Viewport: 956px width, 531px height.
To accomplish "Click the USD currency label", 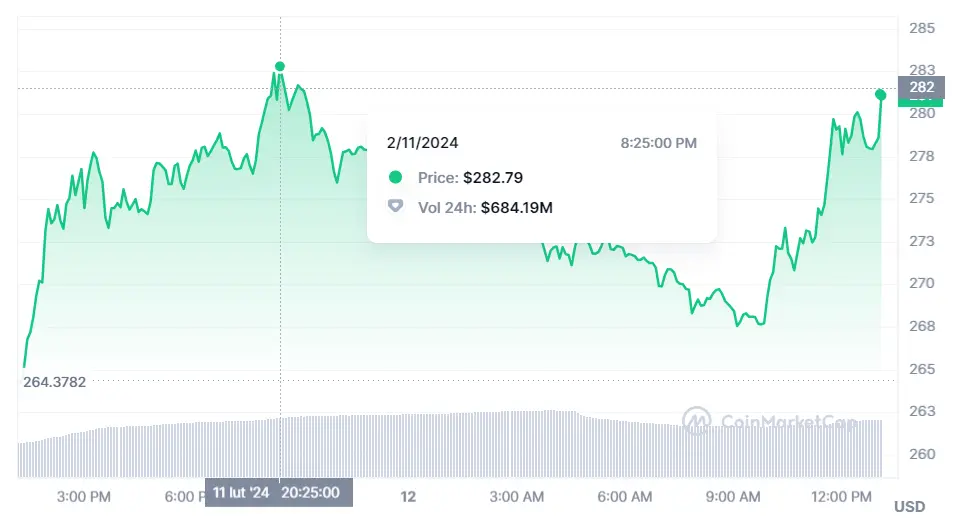I will click(x=909, y=507).
